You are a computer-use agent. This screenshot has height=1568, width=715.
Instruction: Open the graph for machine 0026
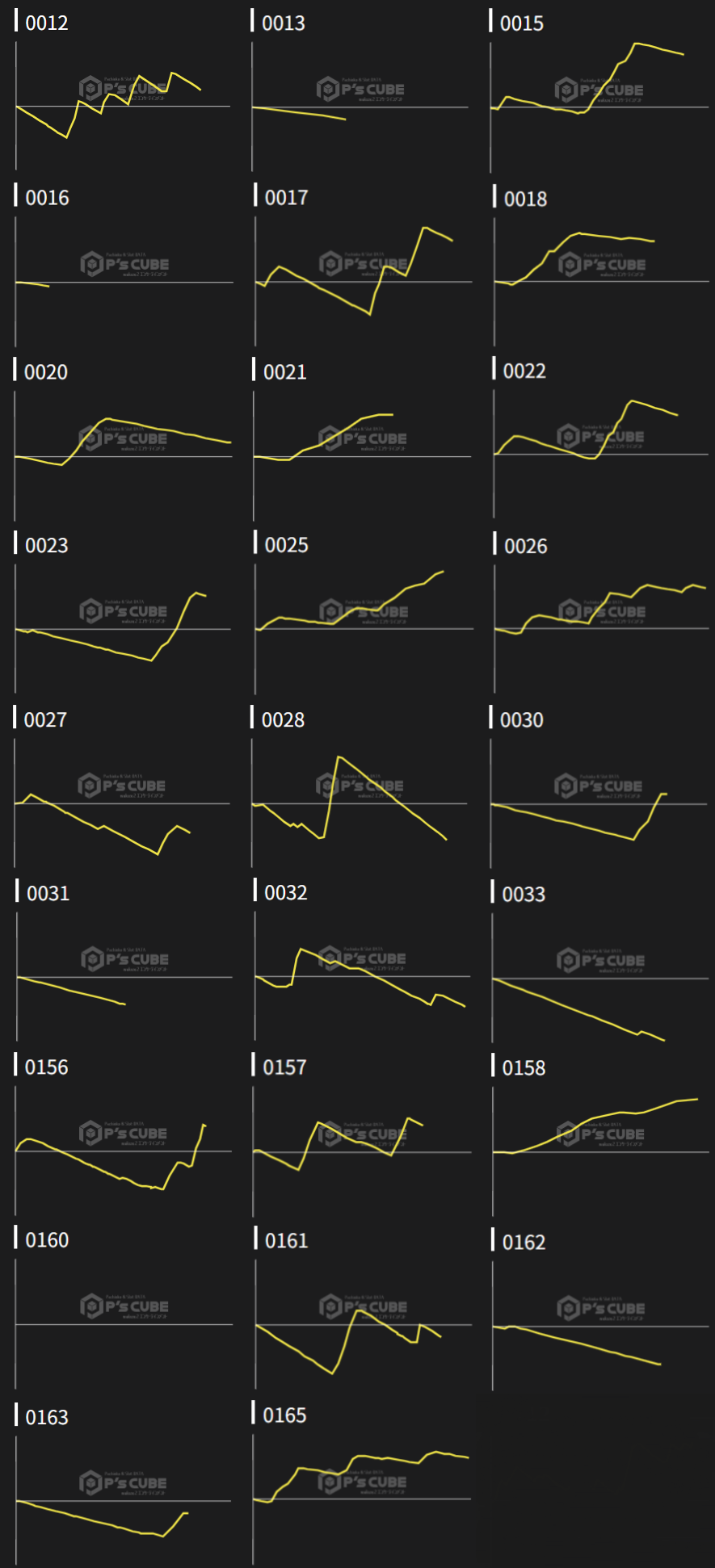click(600, 628)
